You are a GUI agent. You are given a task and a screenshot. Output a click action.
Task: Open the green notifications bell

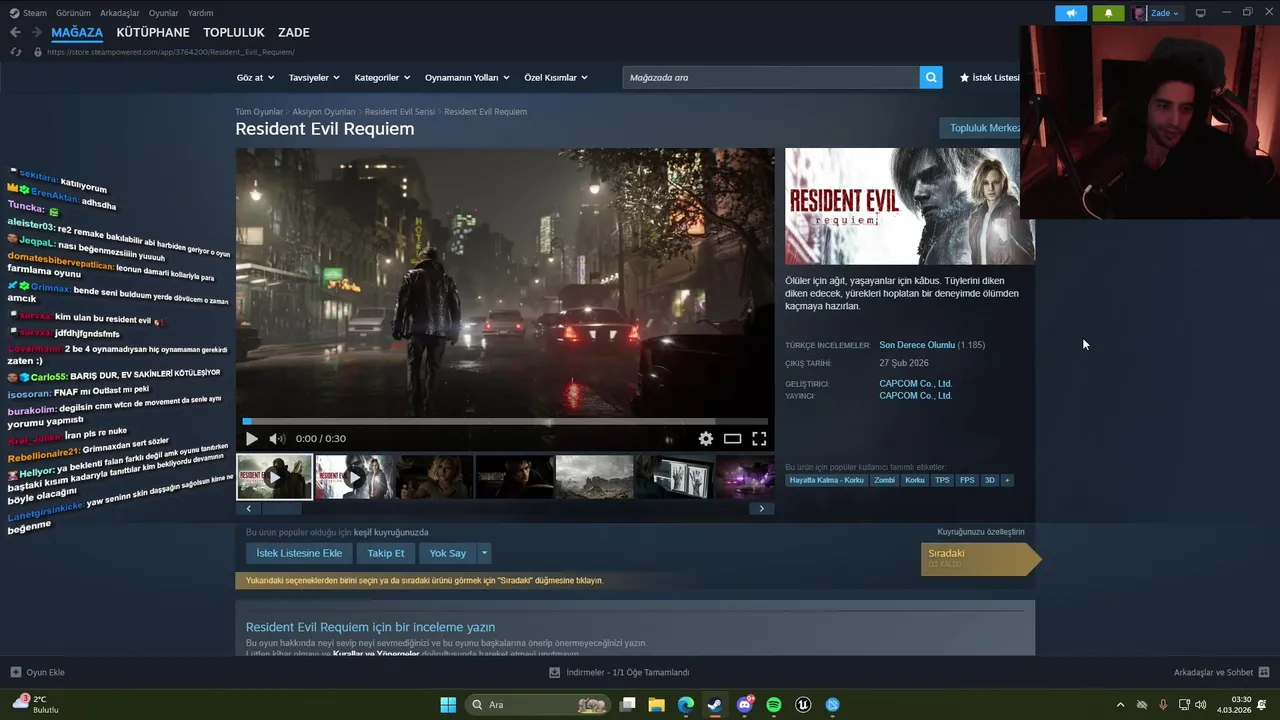[1108, 13]
